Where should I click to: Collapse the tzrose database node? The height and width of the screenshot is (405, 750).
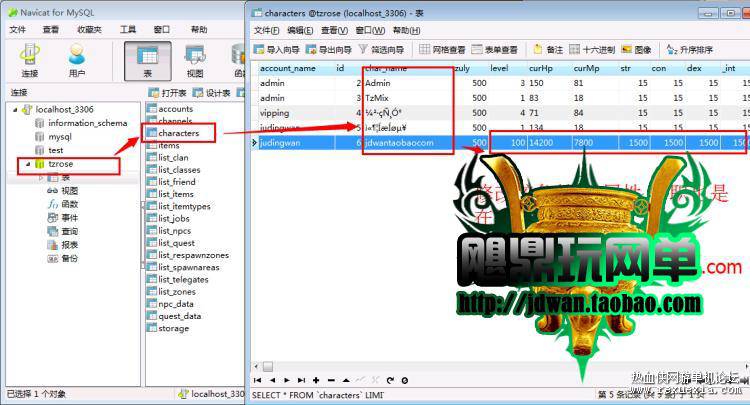(28, 164)
